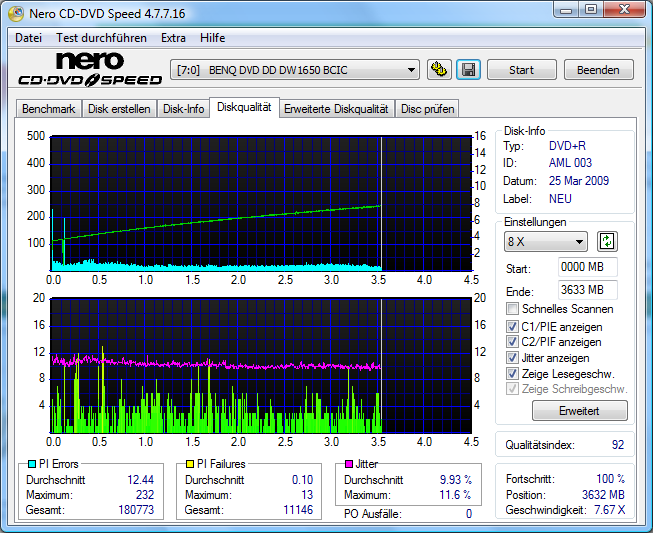
Task: Select the Diskqualität tab
Action: (x=244, y=107)
